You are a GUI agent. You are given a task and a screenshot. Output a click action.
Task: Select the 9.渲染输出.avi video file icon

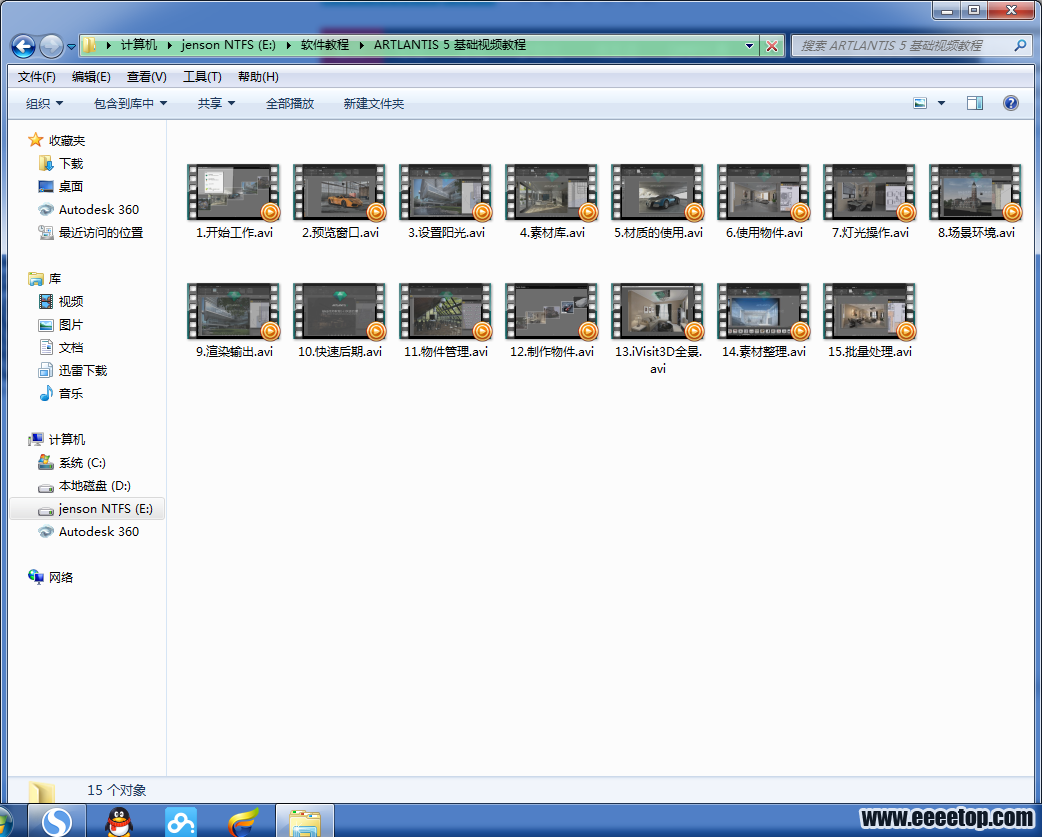click(x=233, y=311)
